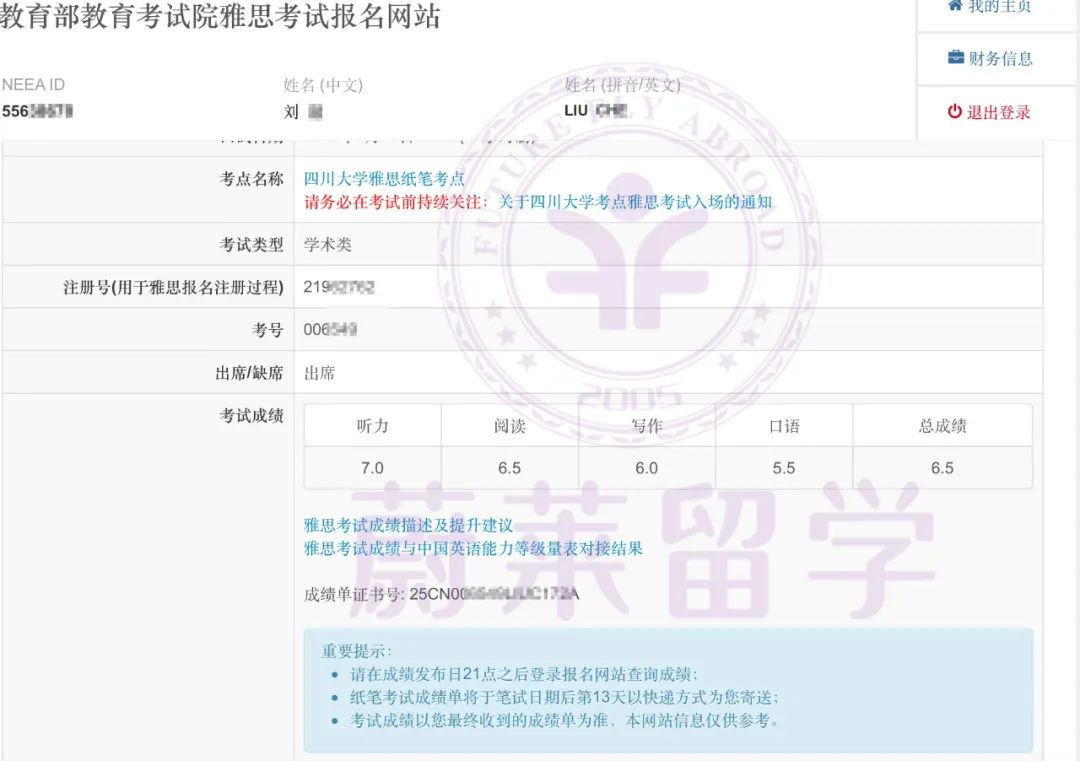The height and width of the screenshot is (761, 1080).
Task: Click the NEEA ID label
Action: (x=33, y=85)
